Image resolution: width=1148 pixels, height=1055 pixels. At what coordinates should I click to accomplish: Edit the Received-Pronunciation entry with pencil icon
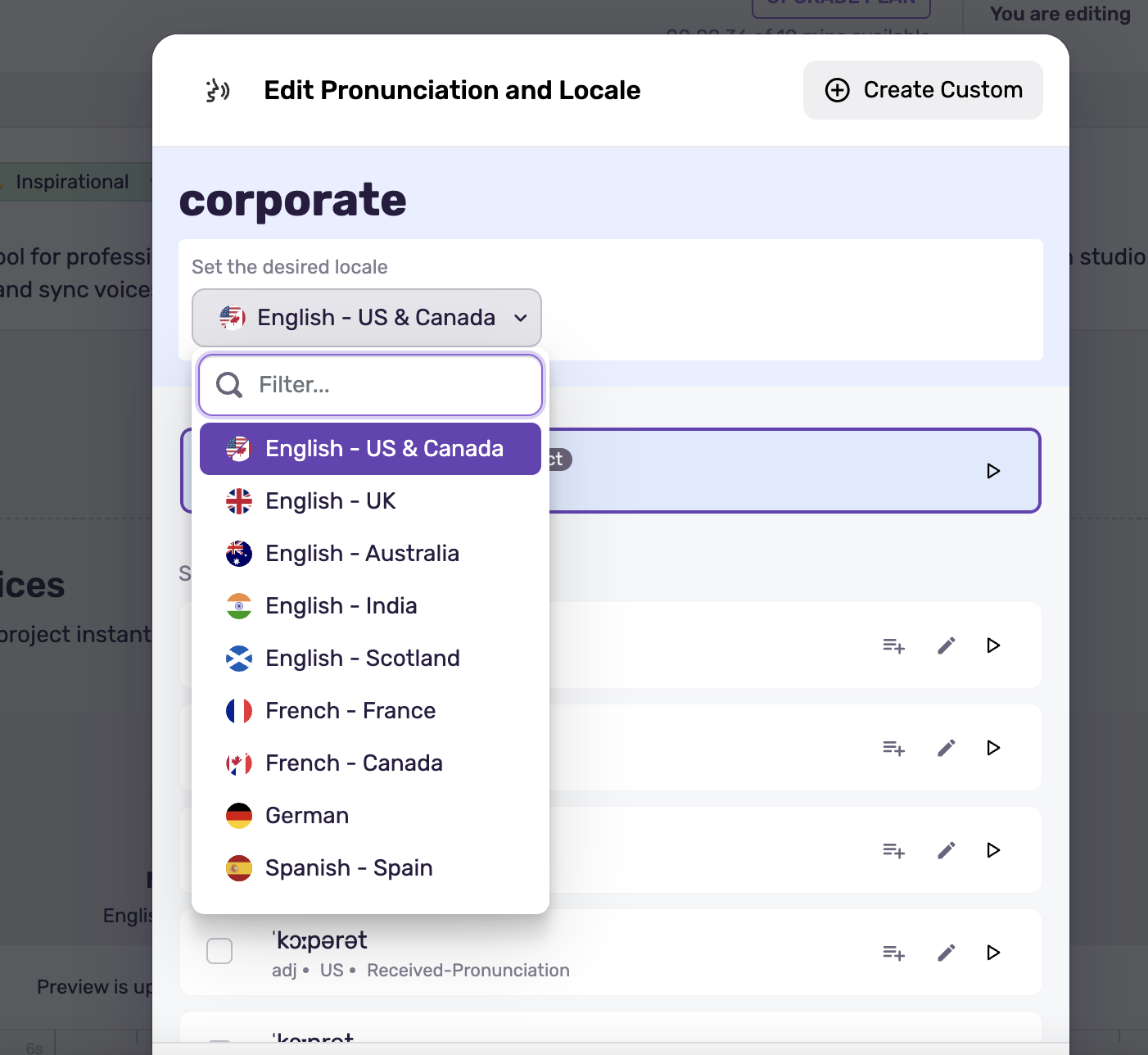click(946, 953)
